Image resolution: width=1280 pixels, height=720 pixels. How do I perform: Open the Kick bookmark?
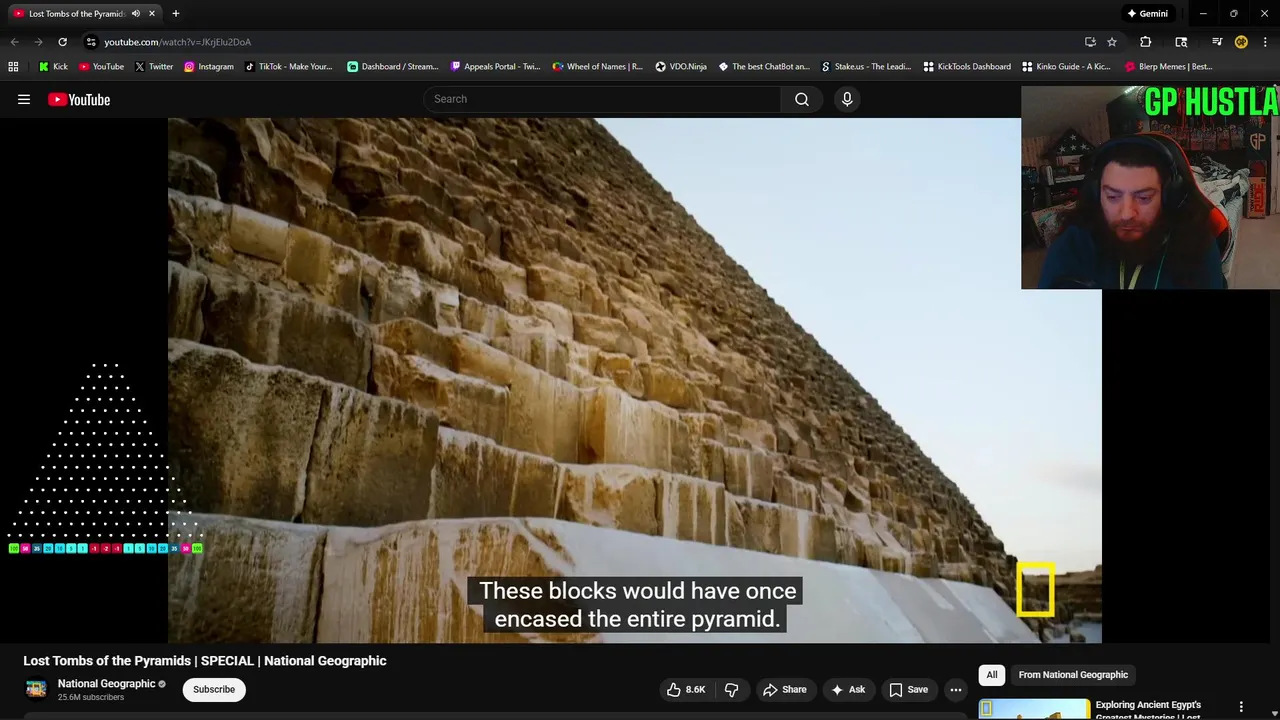click(x=53, y=67)
